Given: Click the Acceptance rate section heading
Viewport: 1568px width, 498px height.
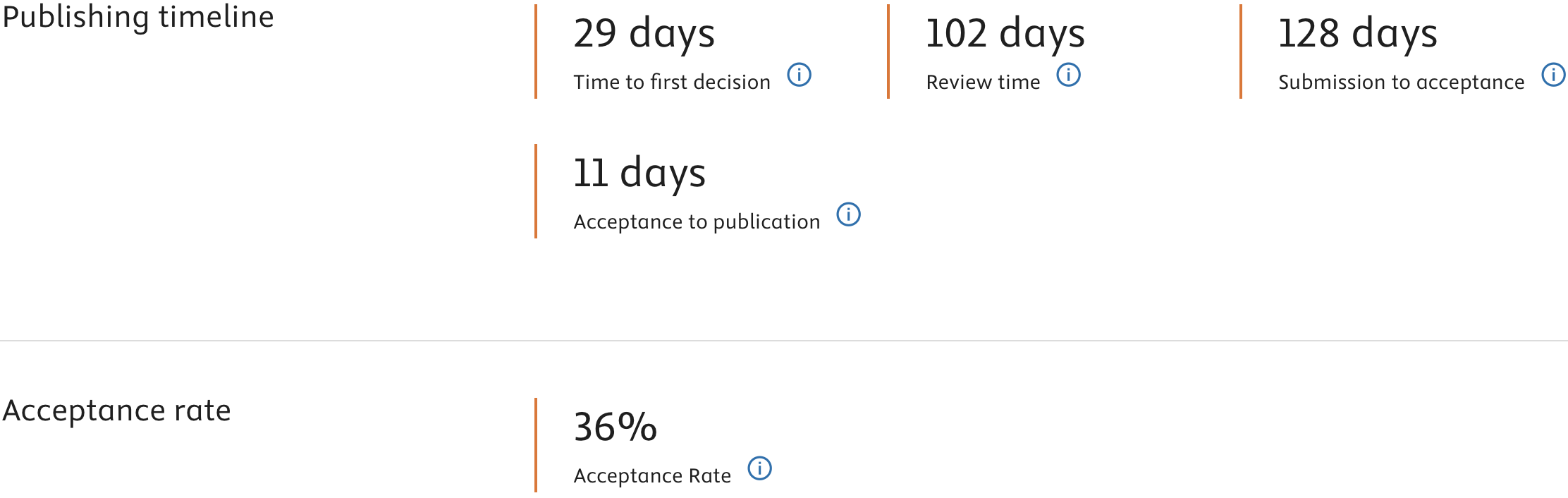Looking at the screenshot, I should (117, 411).
